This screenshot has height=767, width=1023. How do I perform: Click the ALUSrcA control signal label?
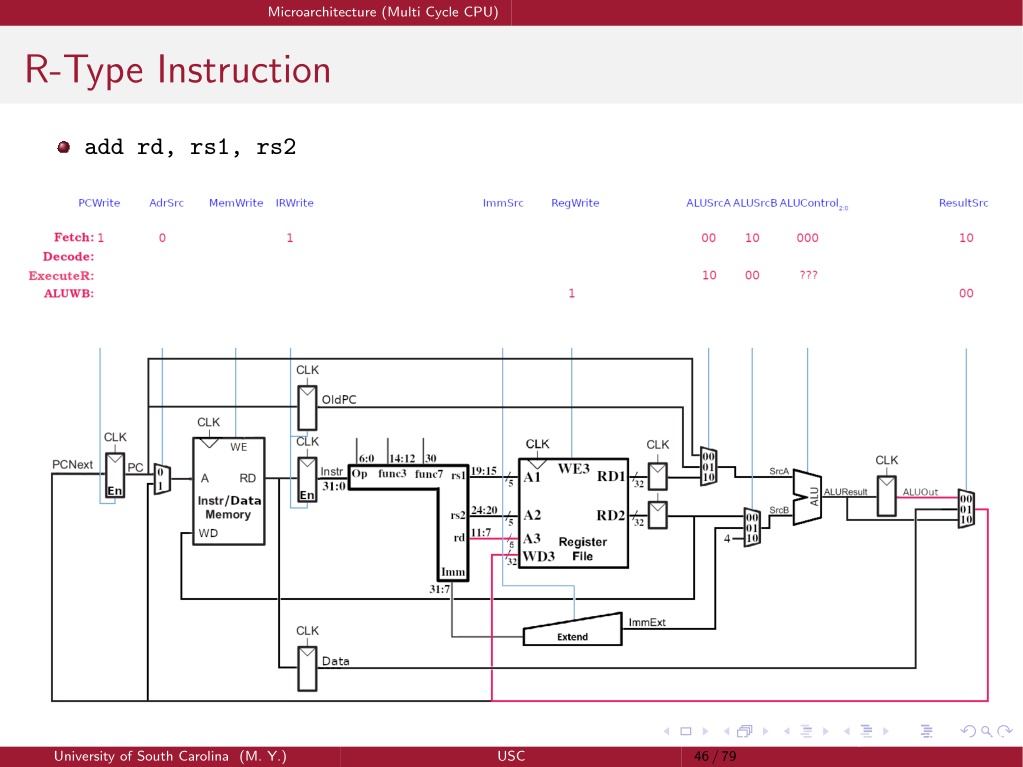pyautogui.click(x=708, y=203)
